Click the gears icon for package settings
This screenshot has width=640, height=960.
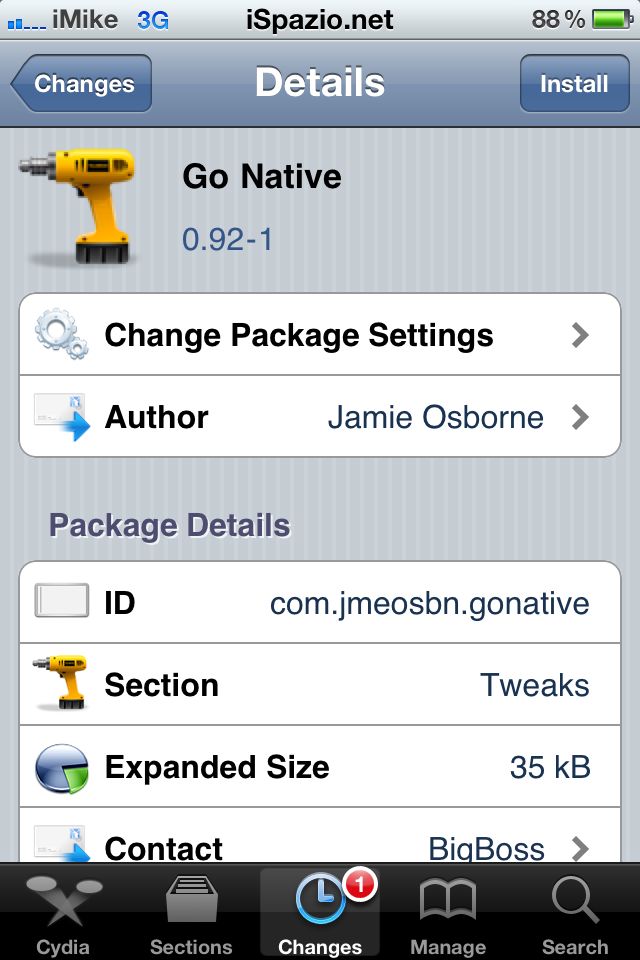click(61, 334)
